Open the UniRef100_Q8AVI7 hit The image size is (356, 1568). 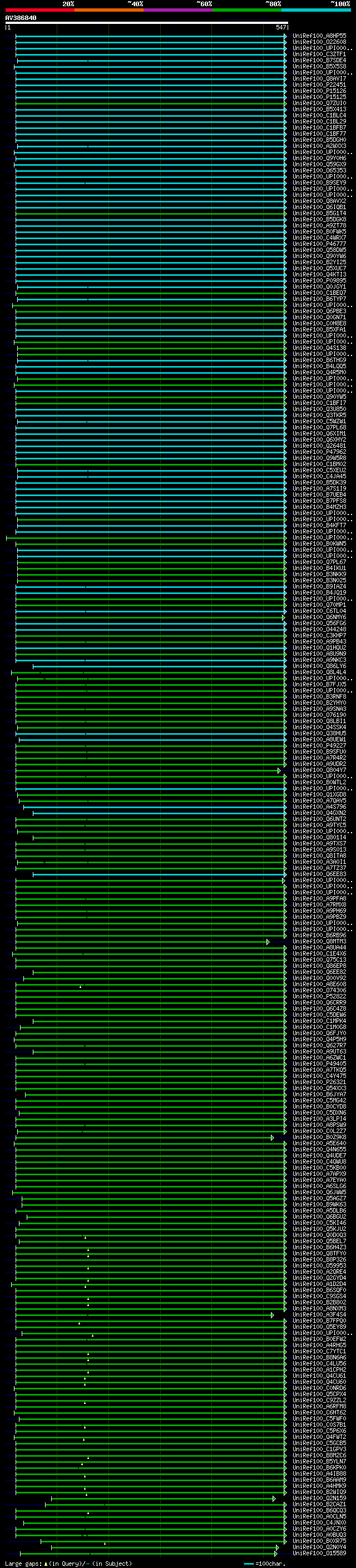pyautogui.click(x=319, y=78)
